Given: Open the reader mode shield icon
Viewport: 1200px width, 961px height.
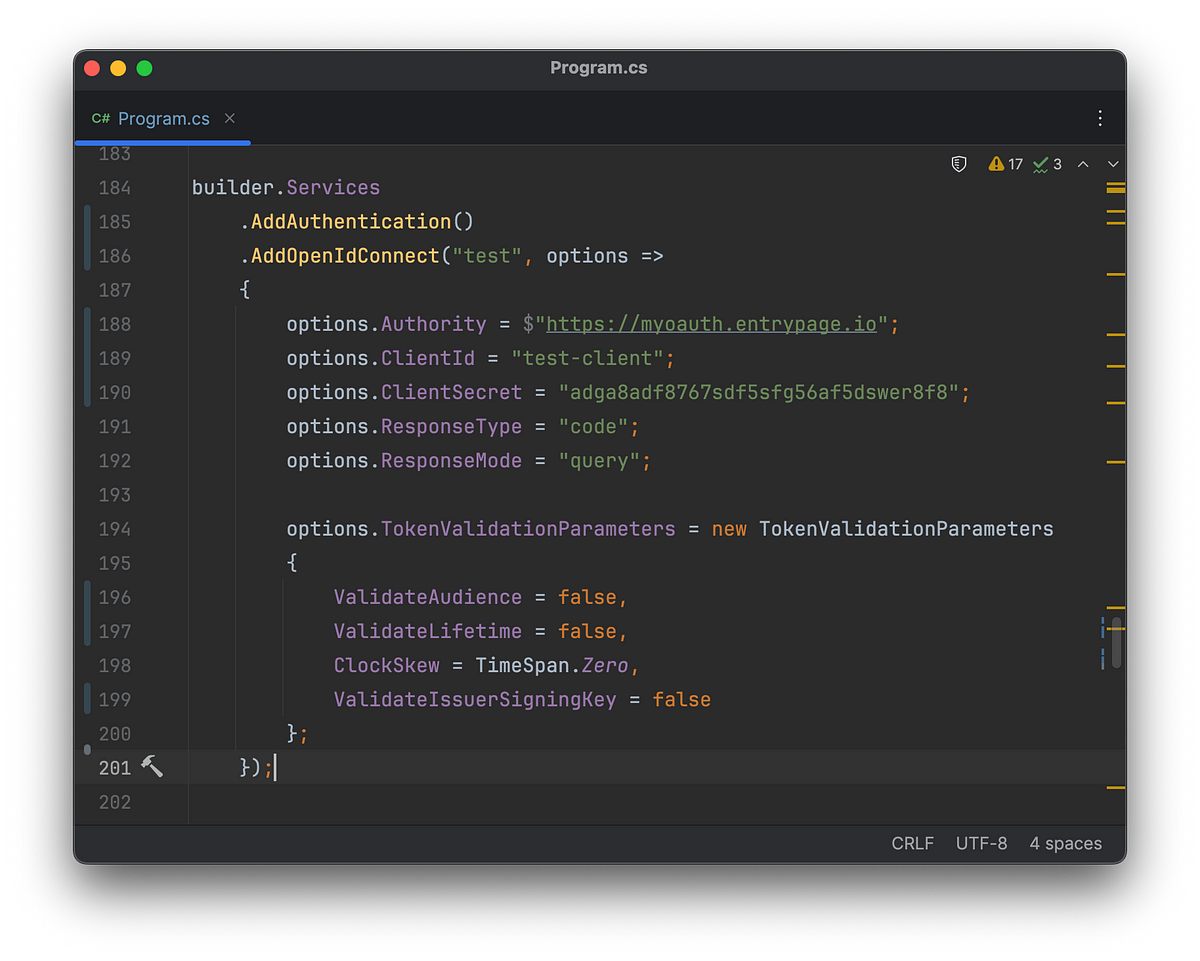Looking at the screenshot, I should (959, 164).
